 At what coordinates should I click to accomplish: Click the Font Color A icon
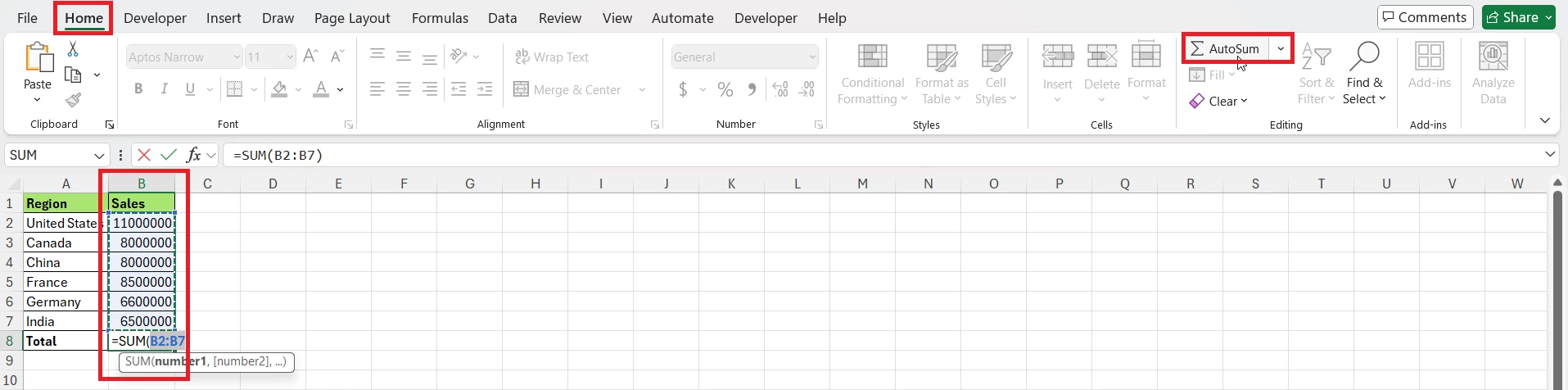tap(321, 89)
